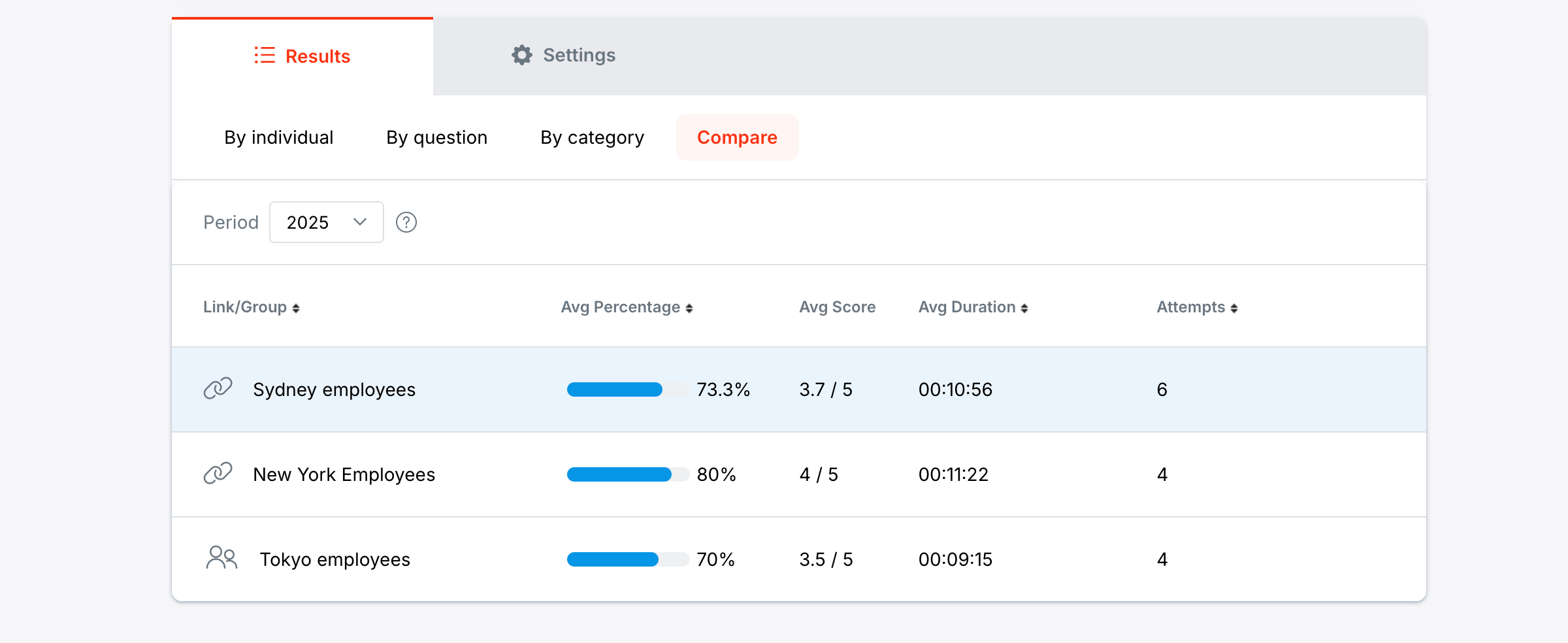Click the Sydney employees link icon
1568x643 pixels.
click(218, 389)
